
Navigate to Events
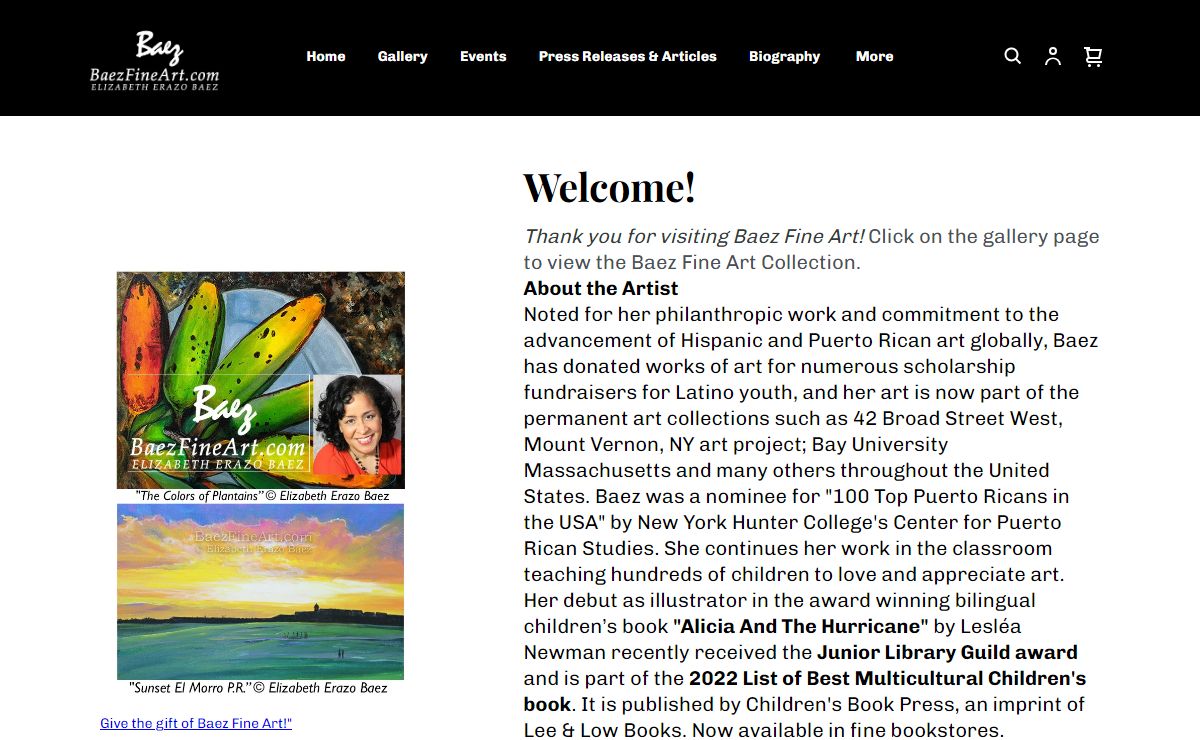pyautogui.click(x=483, y=56)
